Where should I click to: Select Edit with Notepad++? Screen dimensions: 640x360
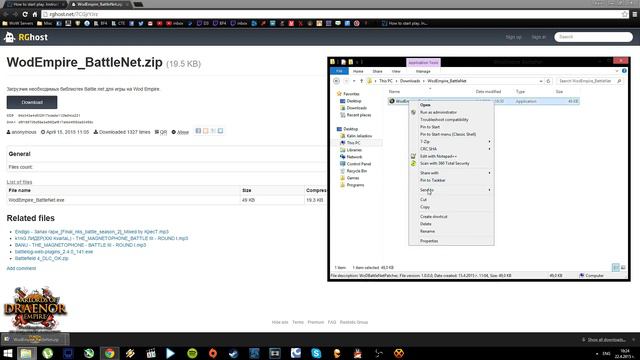point(451,156)
